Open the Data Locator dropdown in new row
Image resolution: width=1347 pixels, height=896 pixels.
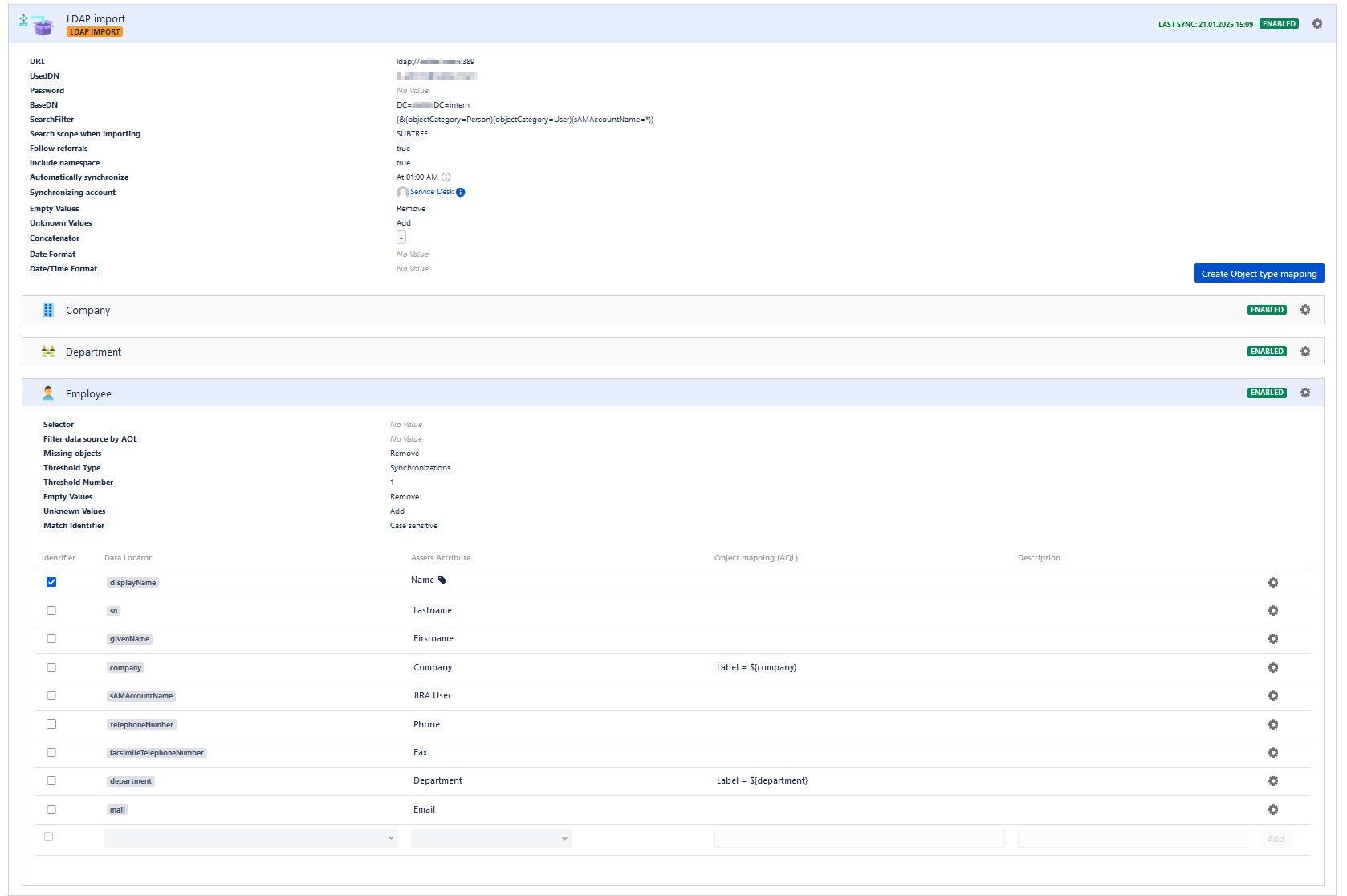coord(251,838)
